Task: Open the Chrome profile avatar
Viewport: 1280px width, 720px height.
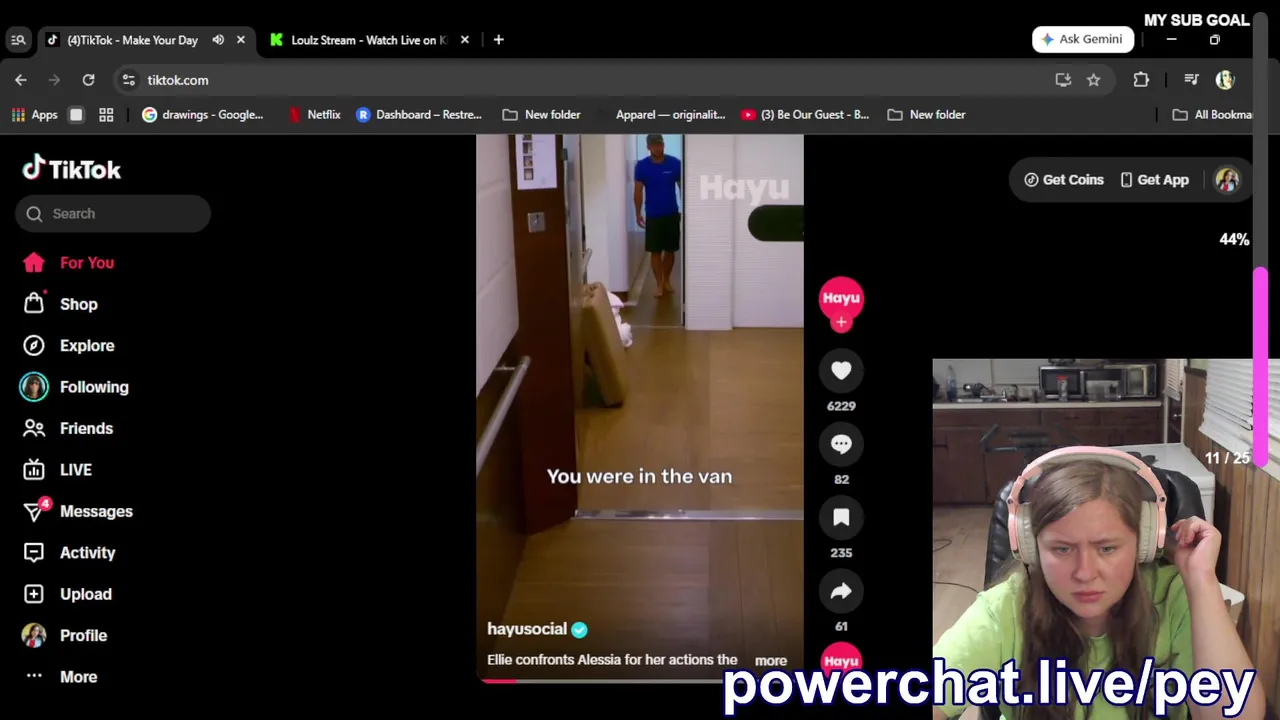Action: (x=1225, y=80)
